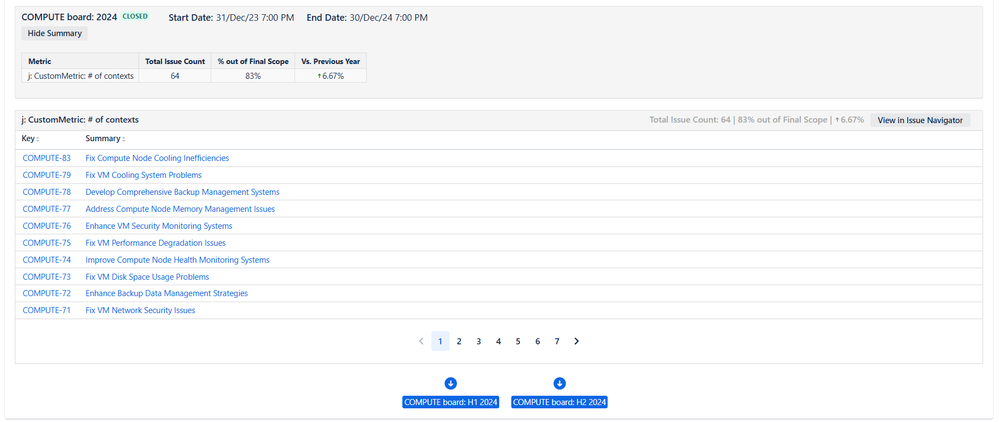Click the 83% cell in summary table
Screen dimensions: 999x422
coord(253,76)
